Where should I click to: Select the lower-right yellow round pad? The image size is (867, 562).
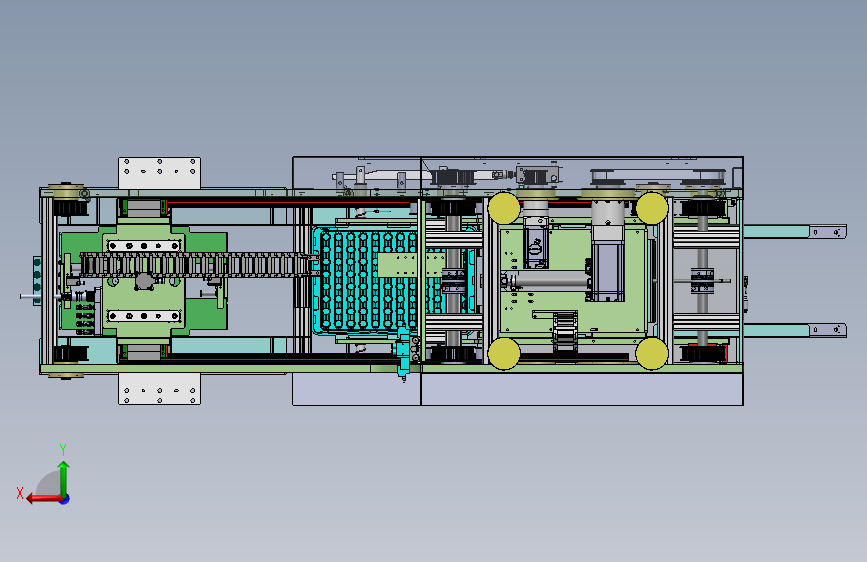click(652, 353)
